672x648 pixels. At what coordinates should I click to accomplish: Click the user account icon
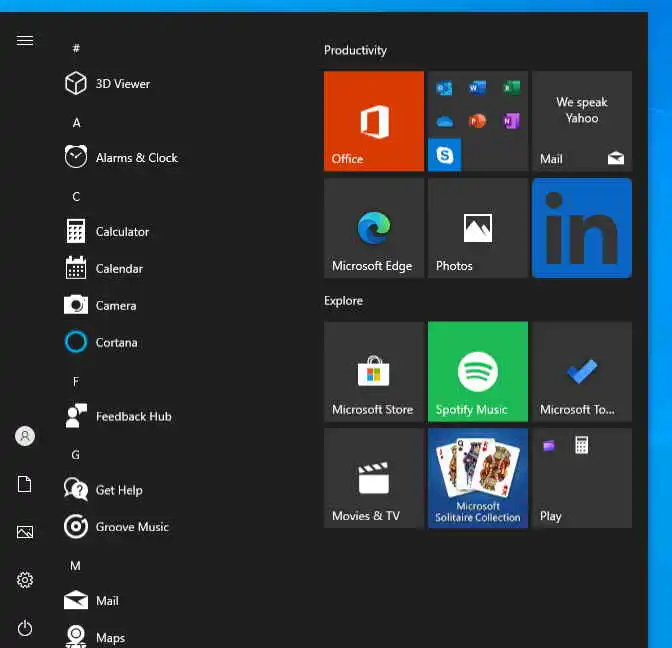coord(25,436)
